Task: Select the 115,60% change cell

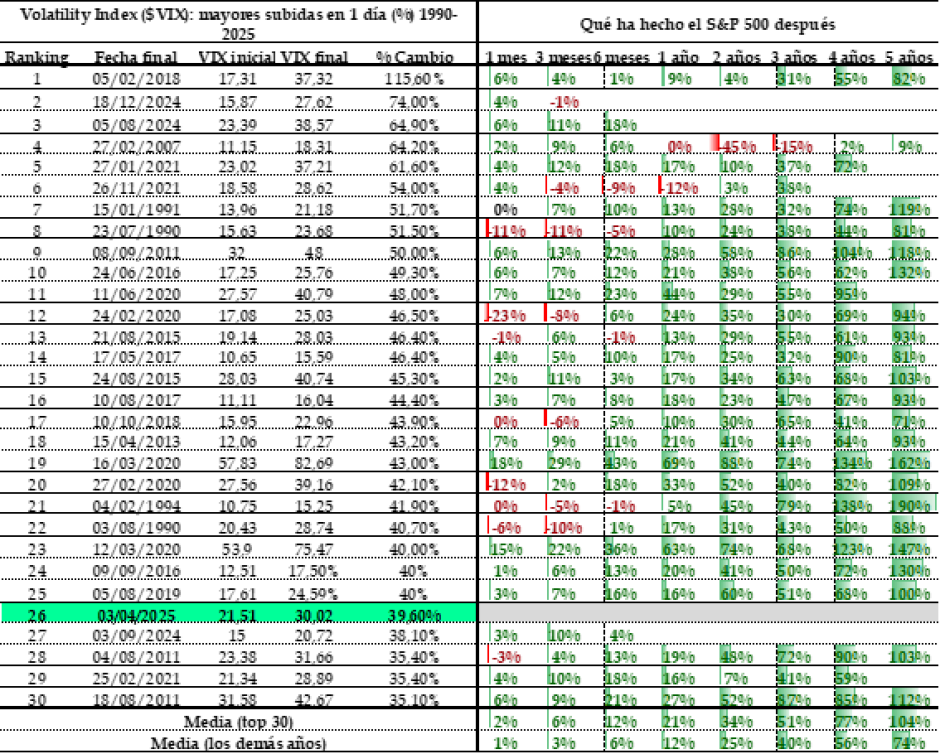Action: click(414, 79)
